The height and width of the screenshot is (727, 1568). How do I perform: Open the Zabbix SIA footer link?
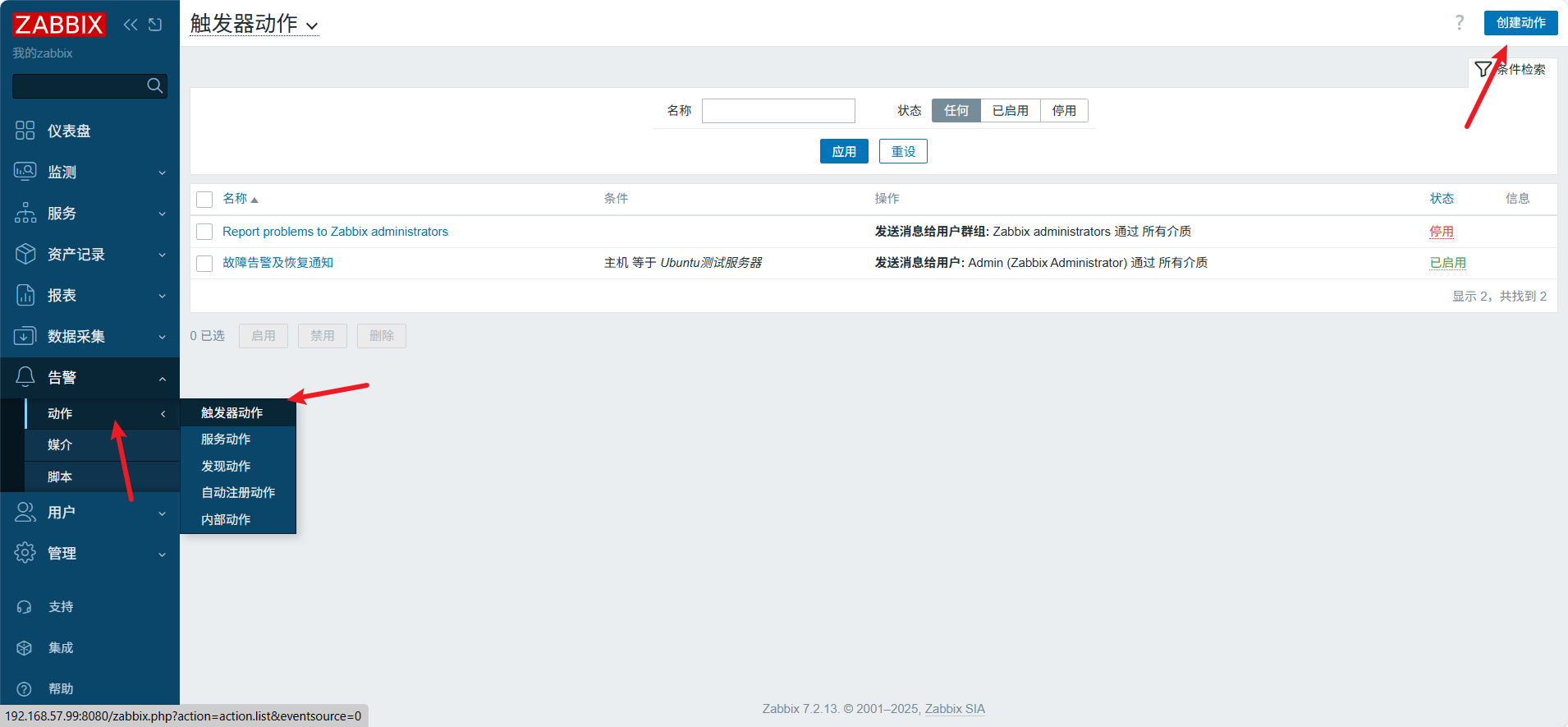[955, 709]
